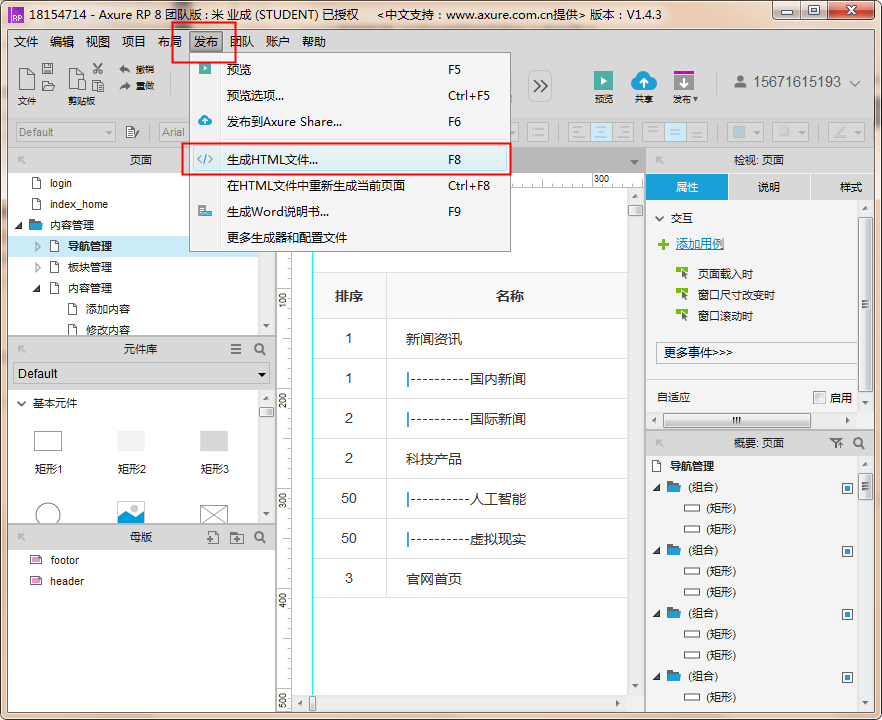Select 生成HTML文件 from the menu
This screenshot has width=882, height=720.
pyautogui.click(x=272, y=159)
